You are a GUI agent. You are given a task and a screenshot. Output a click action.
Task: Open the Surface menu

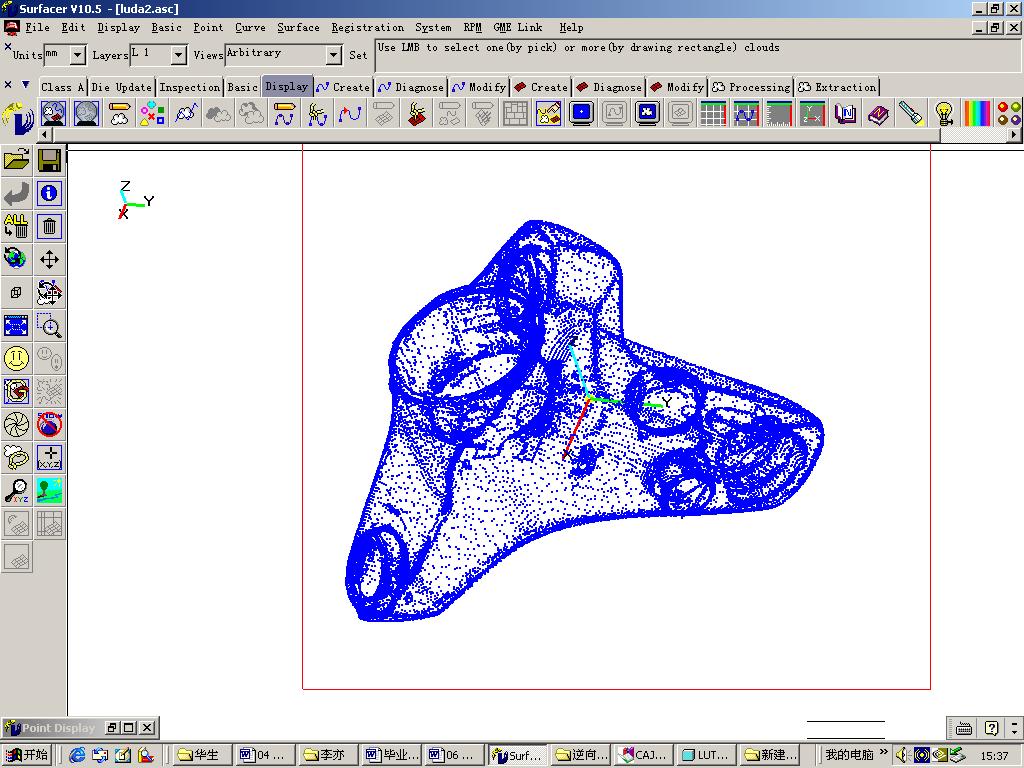pos(298,27)
